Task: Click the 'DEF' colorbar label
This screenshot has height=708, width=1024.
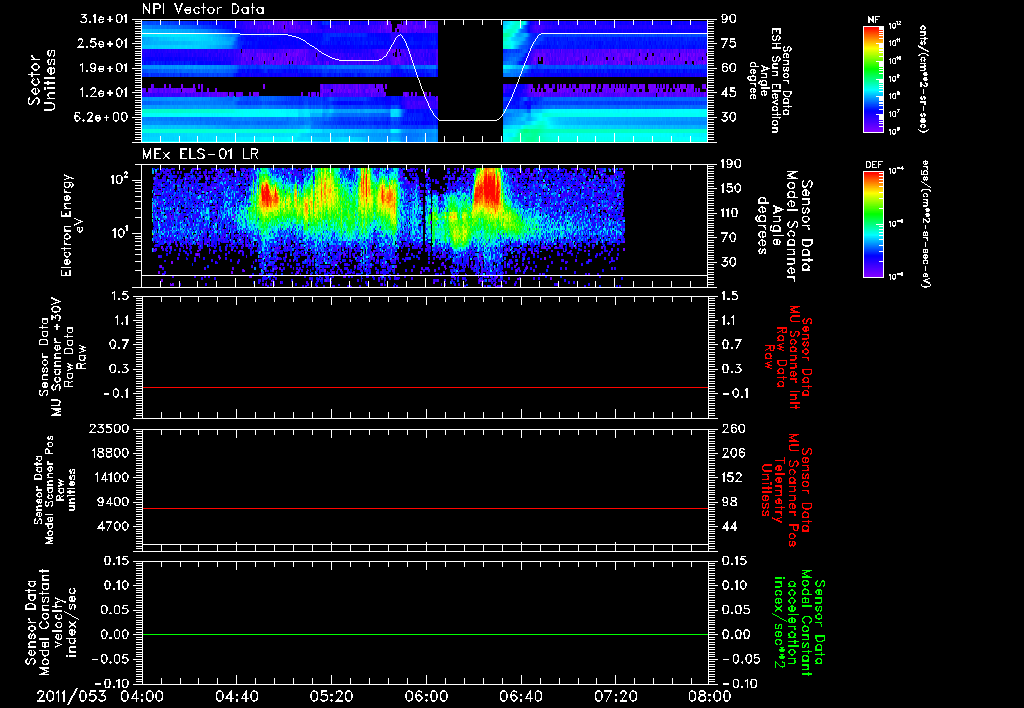Action: 873,165
